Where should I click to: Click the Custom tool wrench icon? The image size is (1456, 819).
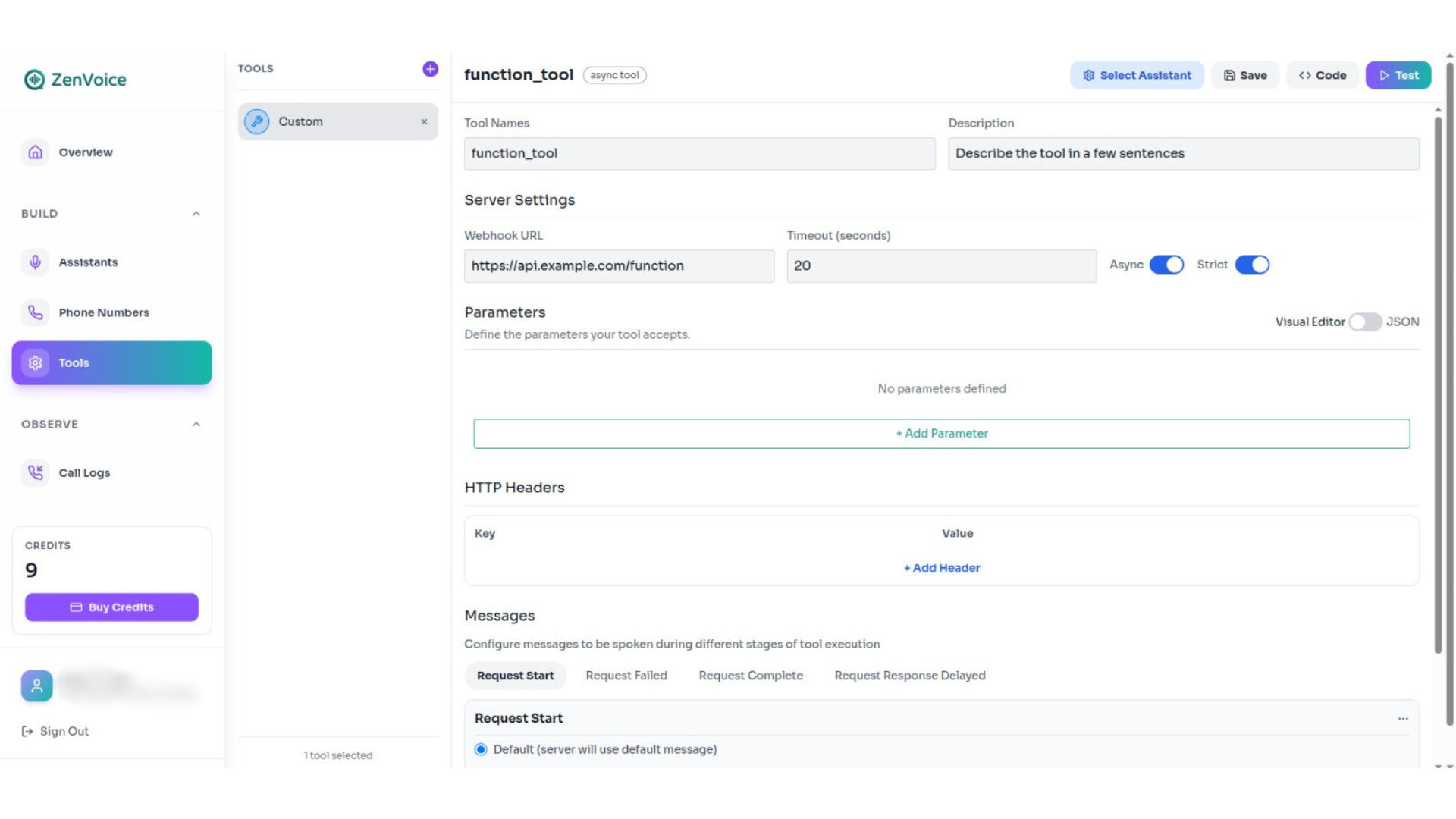tap(257, 121)
